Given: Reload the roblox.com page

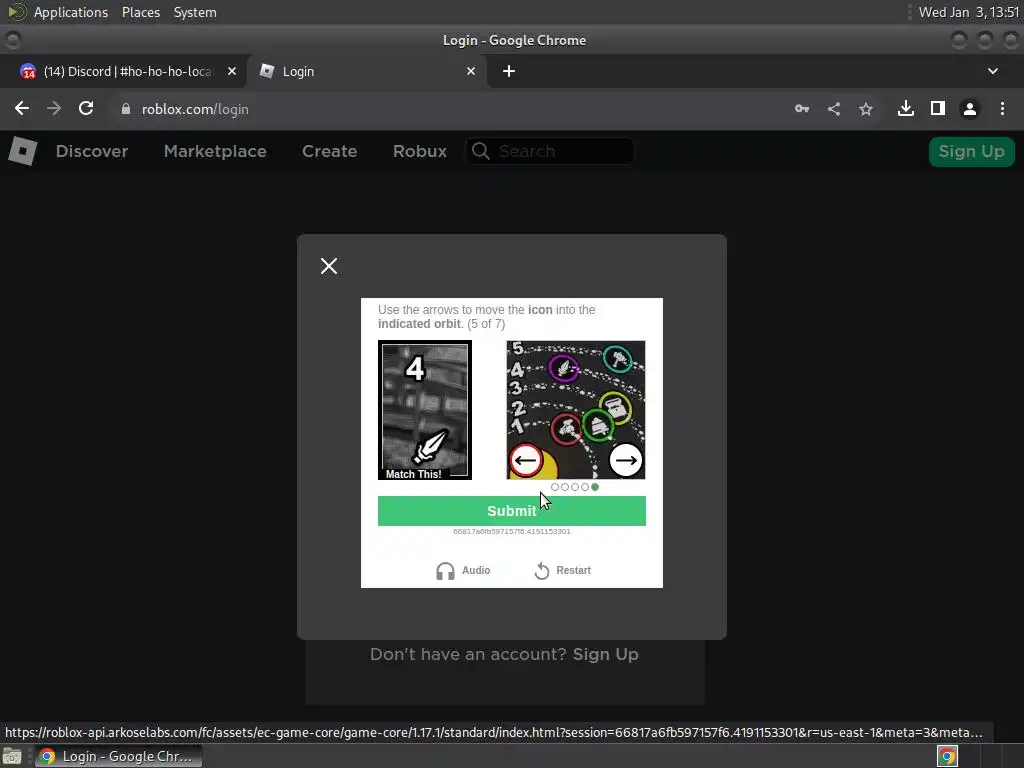Looking at the screenshot, I should click(86, 108).
